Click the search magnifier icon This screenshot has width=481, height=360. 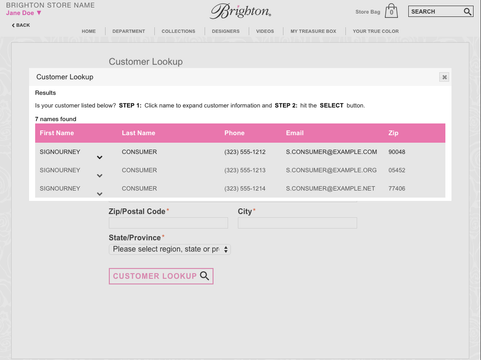(467, 12)
